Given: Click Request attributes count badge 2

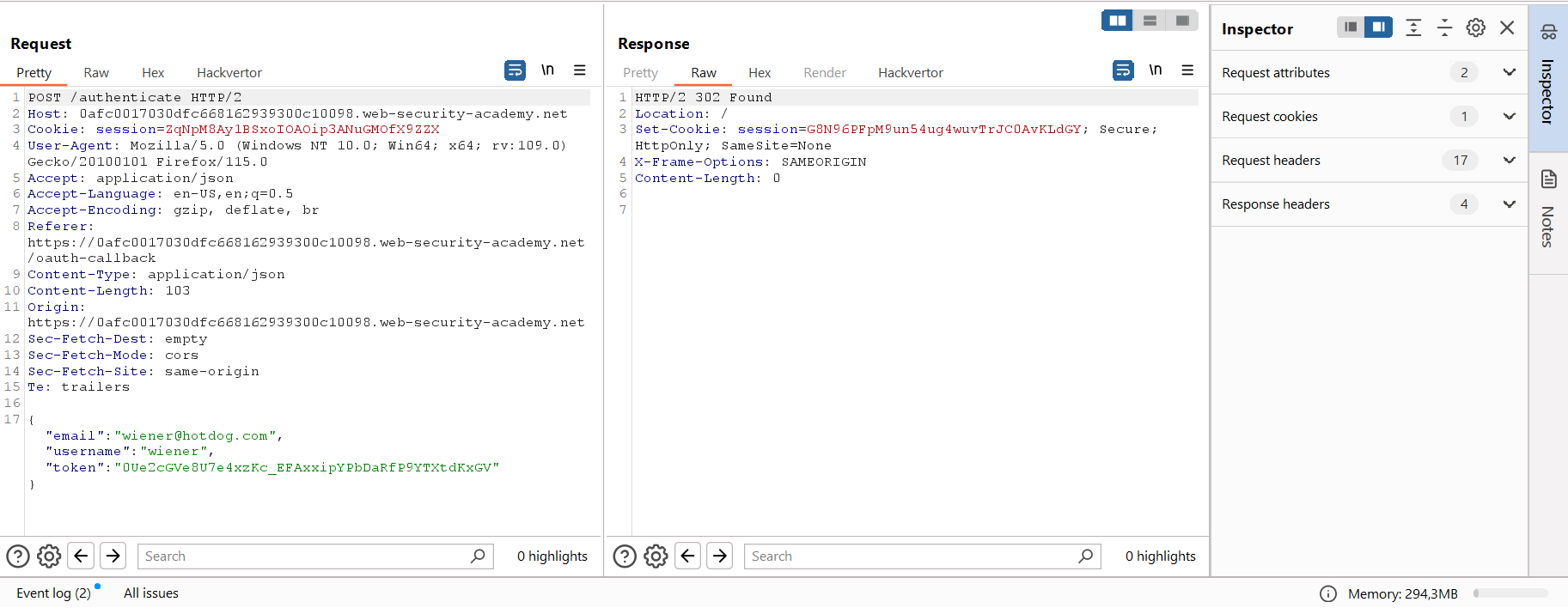Looking at the screenshot, I should [x=1464, y=73].
